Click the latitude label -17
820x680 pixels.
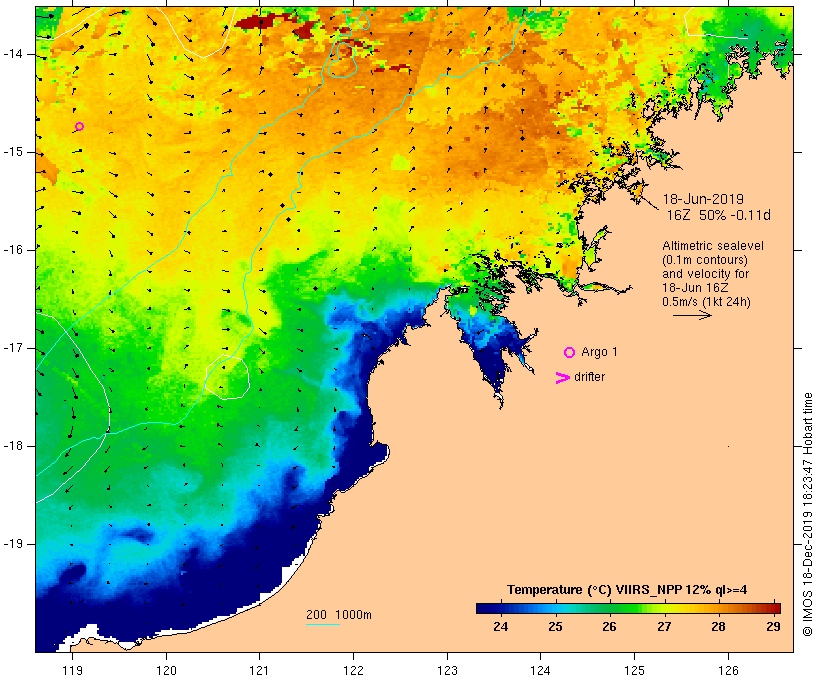coord(13,348)
